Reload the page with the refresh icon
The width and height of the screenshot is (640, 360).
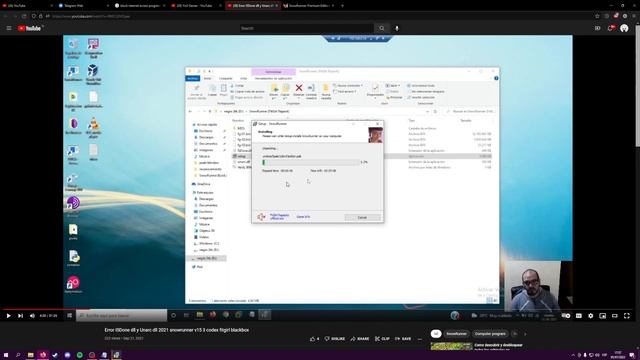[24, 16]
